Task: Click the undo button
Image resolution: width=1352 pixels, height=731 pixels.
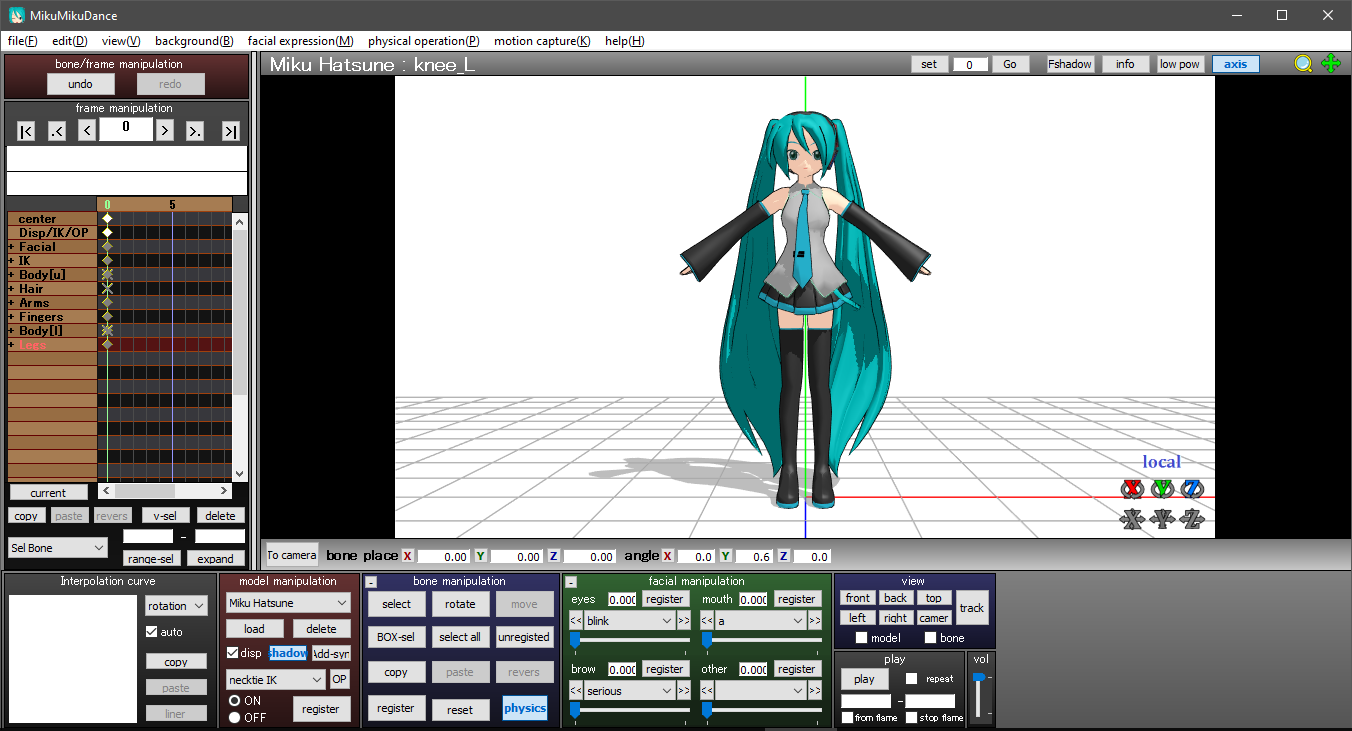Action: (x=81, y=84)
